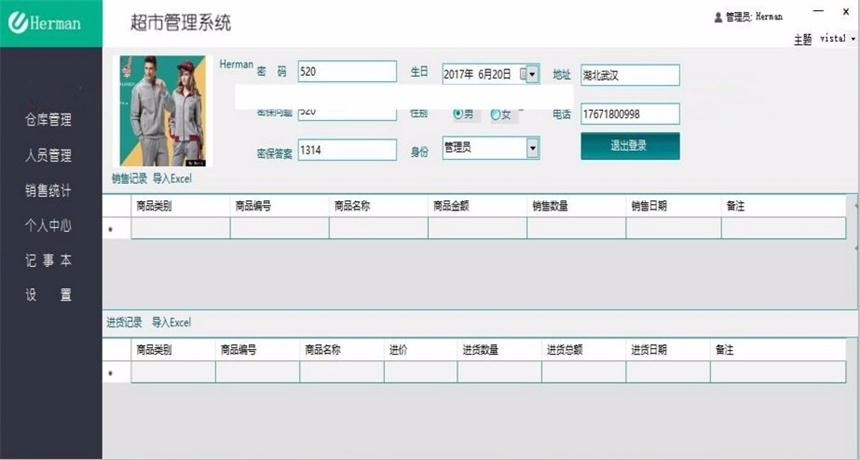The image size is (860, 460).
Task: Click the 商品金额 column header
Action: click(x=477, y=206)
